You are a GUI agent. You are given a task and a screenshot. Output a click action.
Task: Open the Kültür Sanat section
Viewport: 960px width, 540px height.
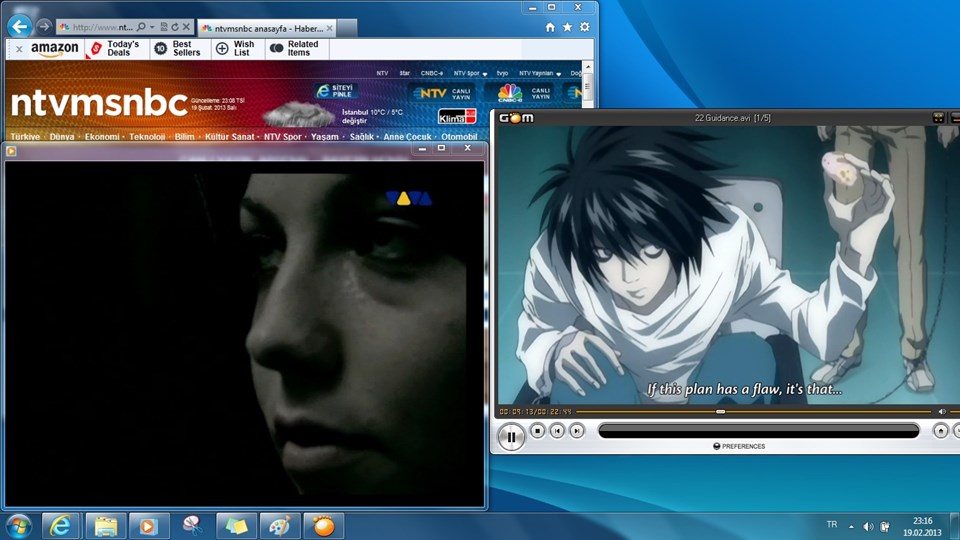click(x=230, y=137)
